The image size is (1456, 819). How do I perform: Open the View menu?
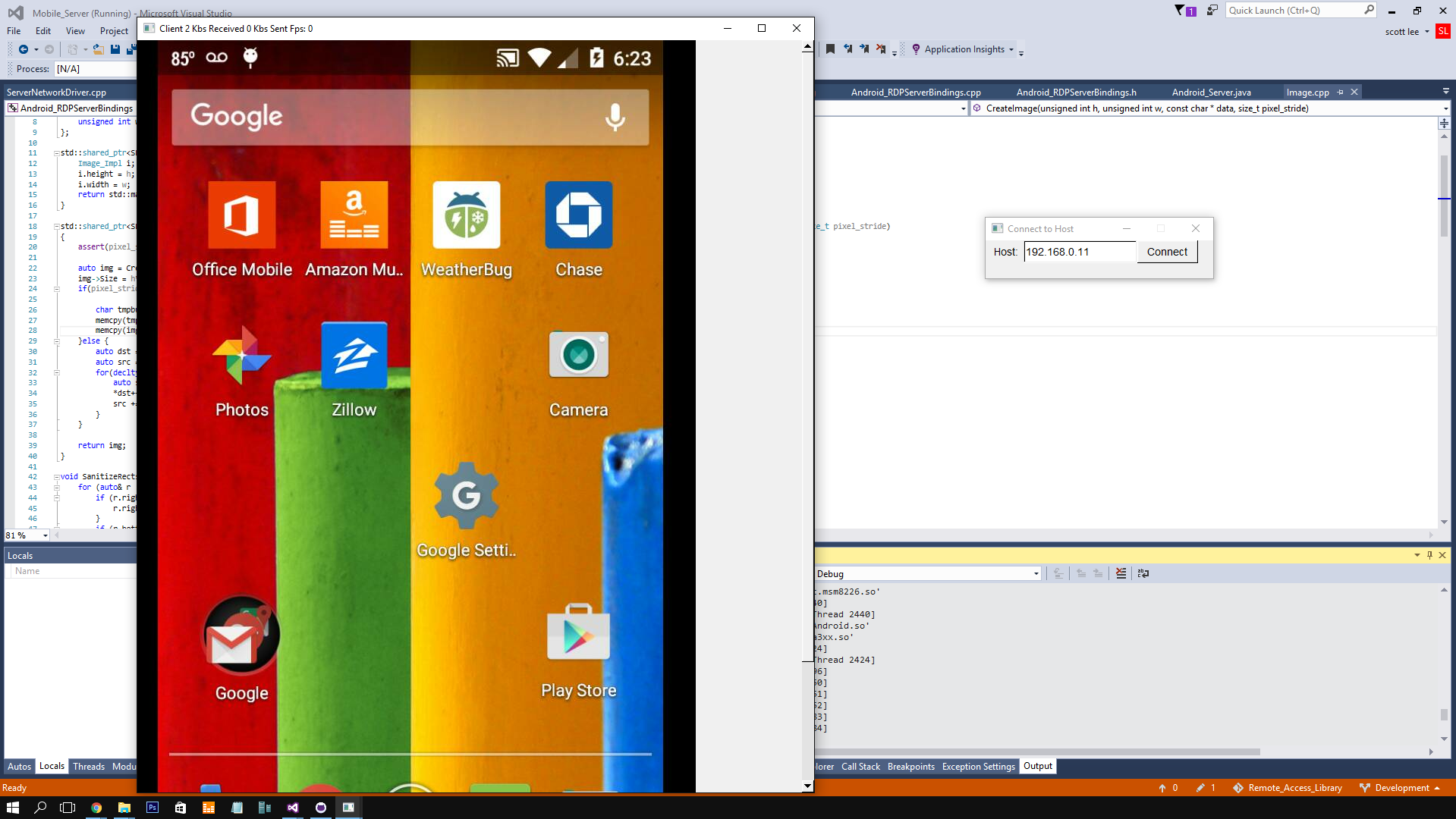[75, 31]
